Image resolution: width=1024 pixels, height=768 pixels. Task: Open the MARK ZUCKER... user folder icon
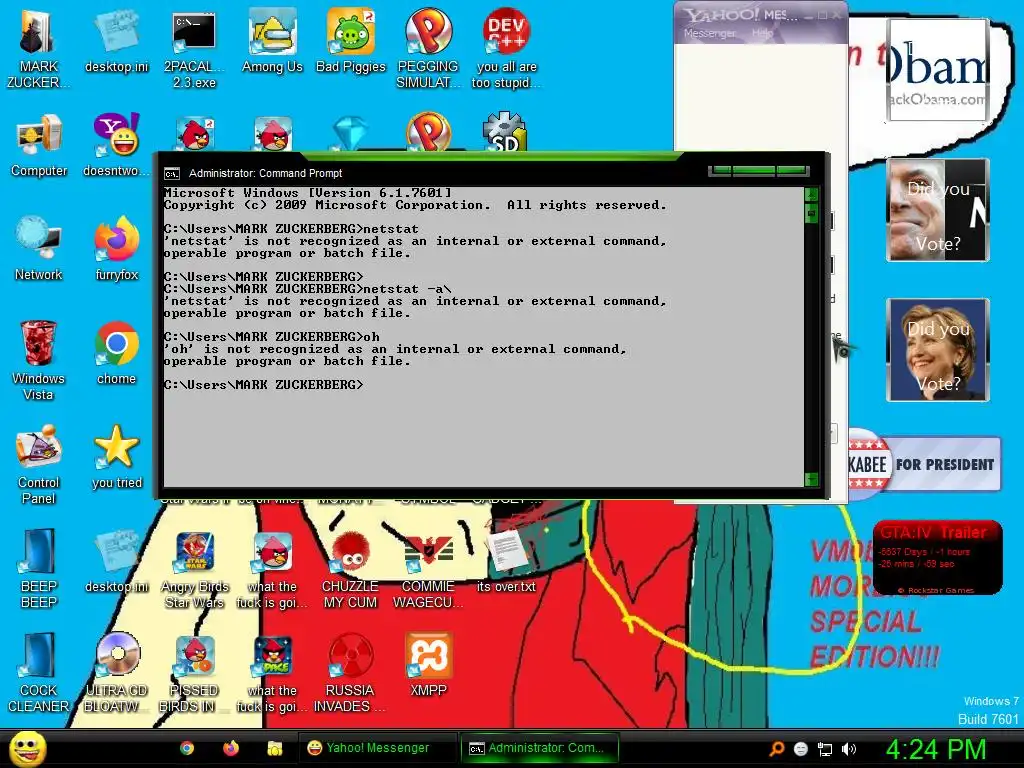point(38,49)
